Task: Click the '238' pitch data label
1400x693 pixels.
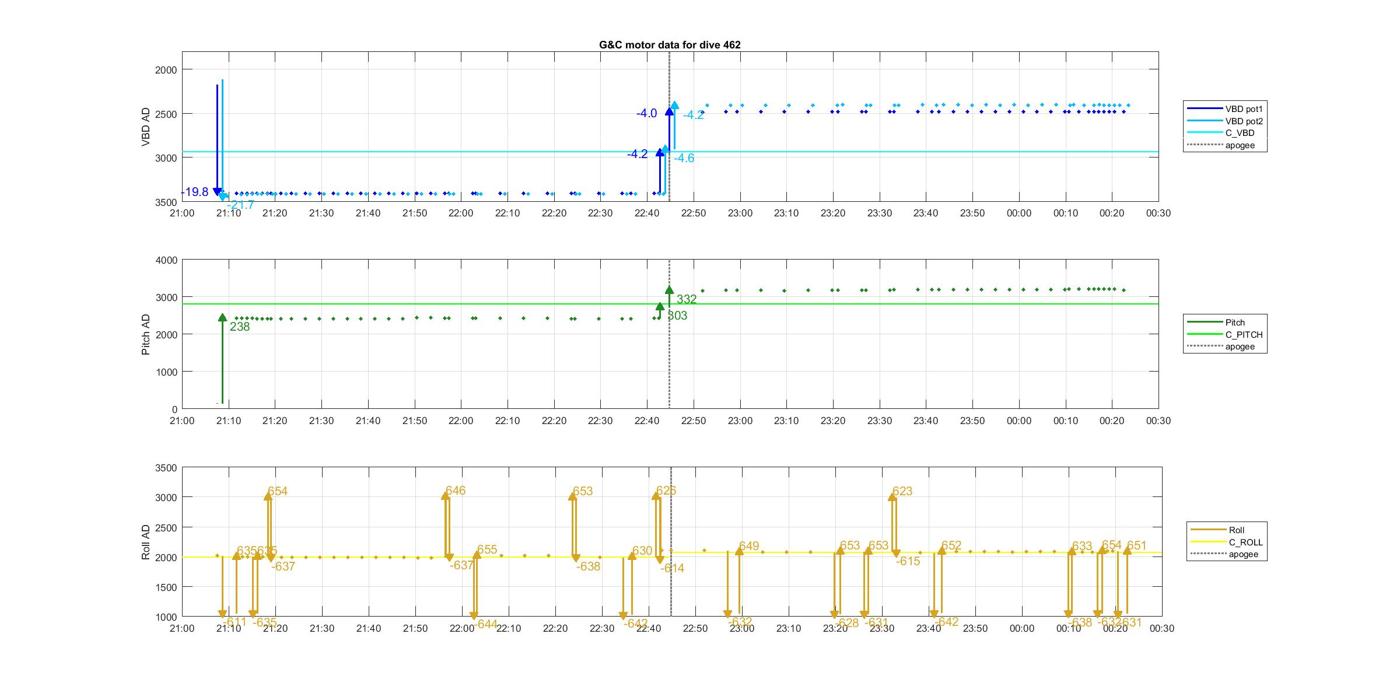Action: pos(240,327)
